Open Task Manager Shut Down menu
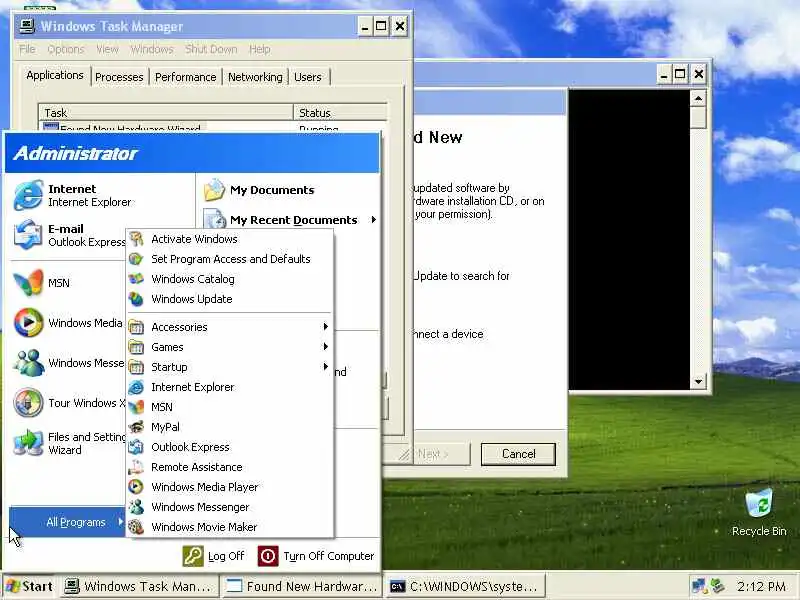800x600 pixels. click(x=211, y=49)
